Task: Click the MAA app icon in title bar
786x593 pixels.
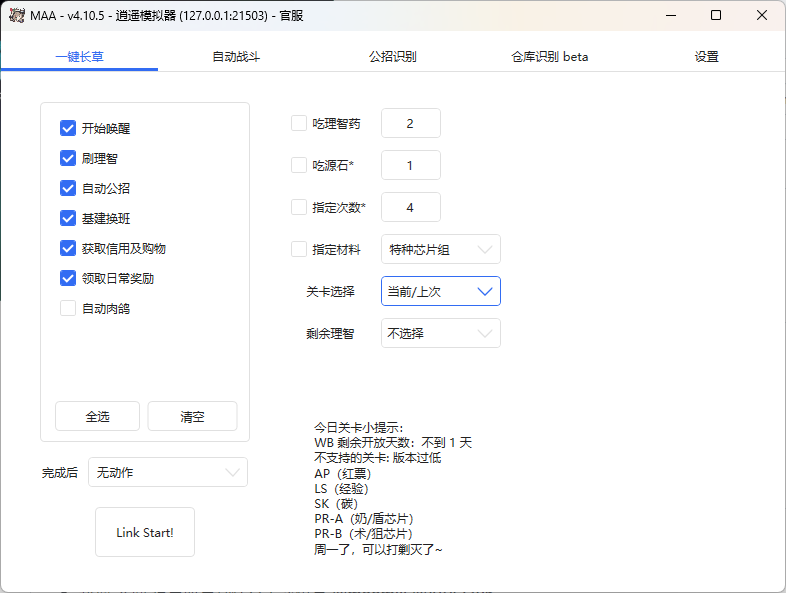Action: pyautogui.click(x=17, y=16)
